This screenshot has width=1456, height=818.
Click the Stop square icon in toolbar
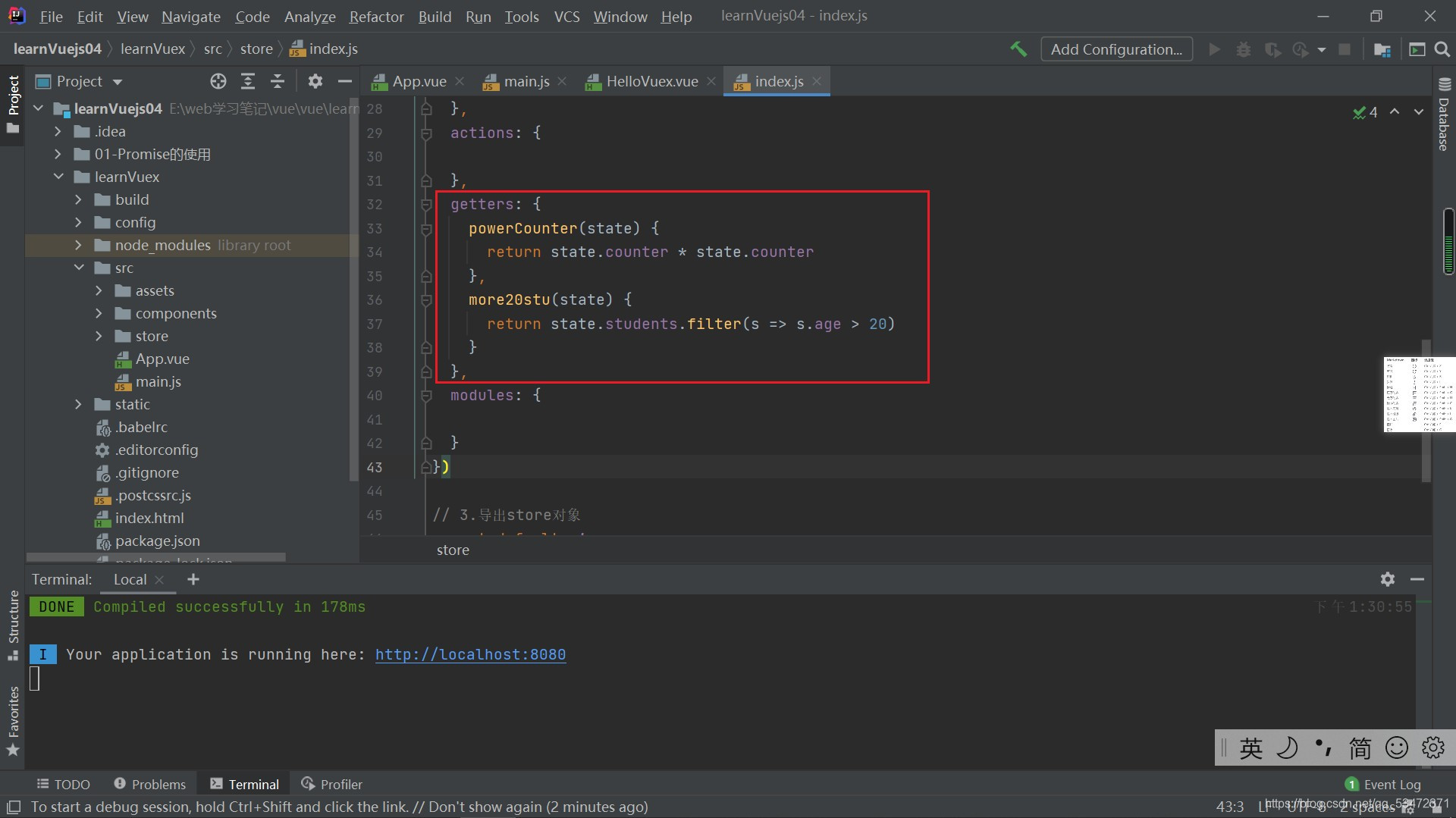(1345, 49)
